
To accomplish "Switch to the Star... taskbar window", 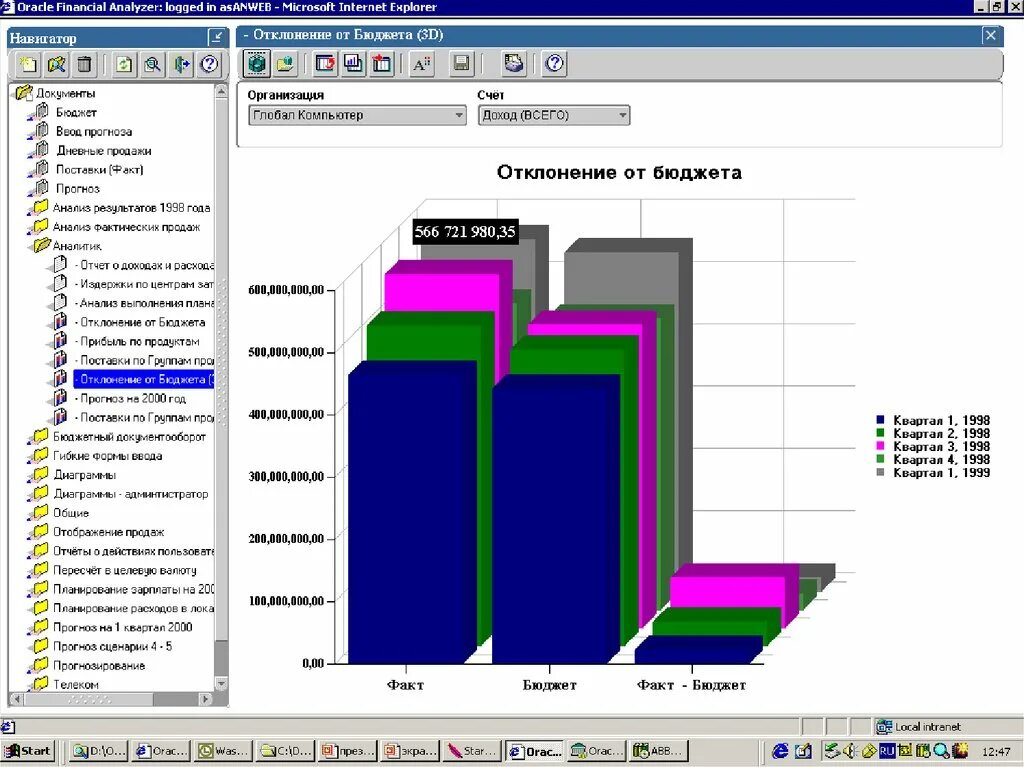I will [473, 751].
